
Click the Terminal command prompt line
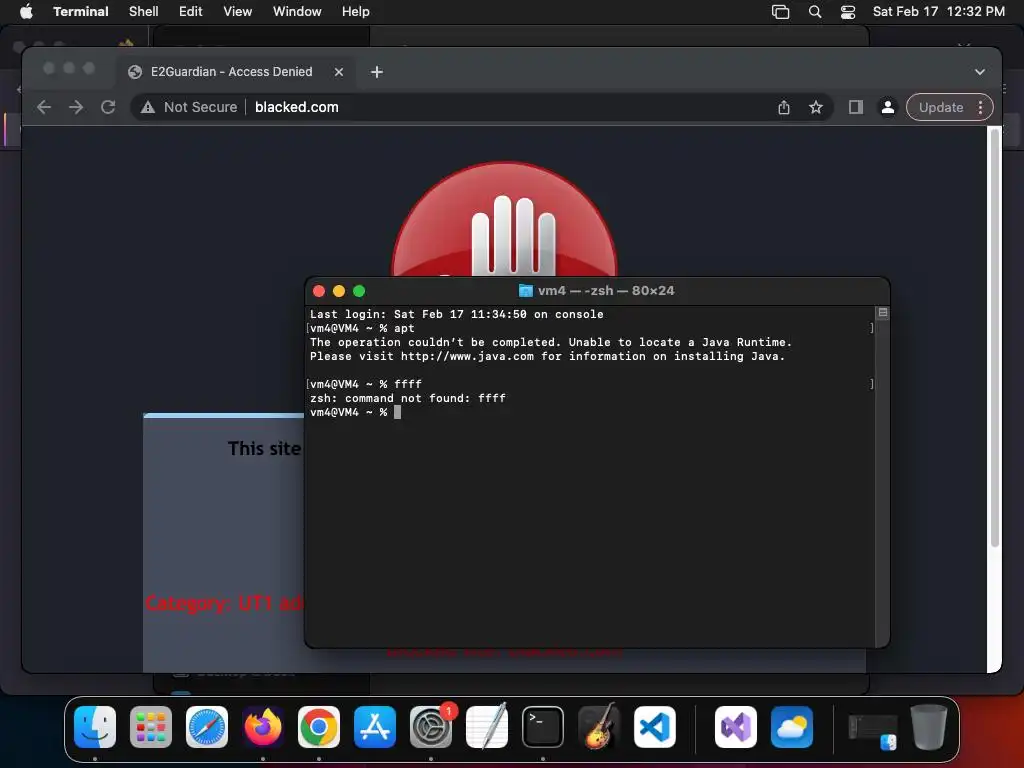[x=356, y=412]
